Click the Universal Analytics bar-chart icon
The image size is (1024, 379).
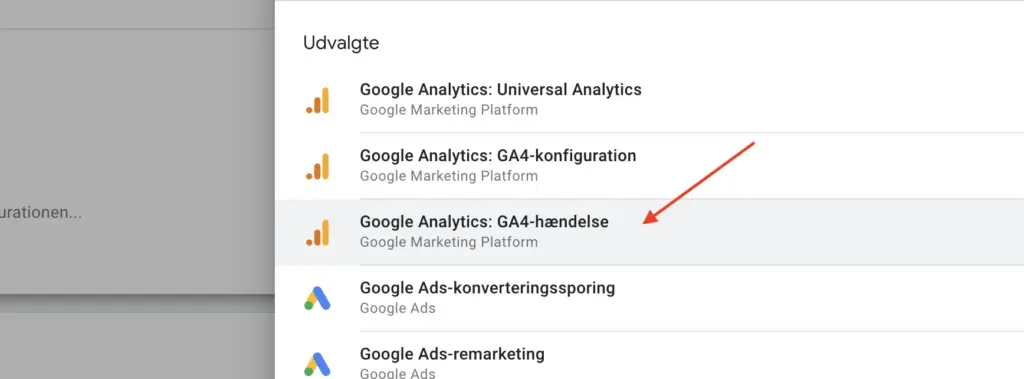click(x=317, y=101)
